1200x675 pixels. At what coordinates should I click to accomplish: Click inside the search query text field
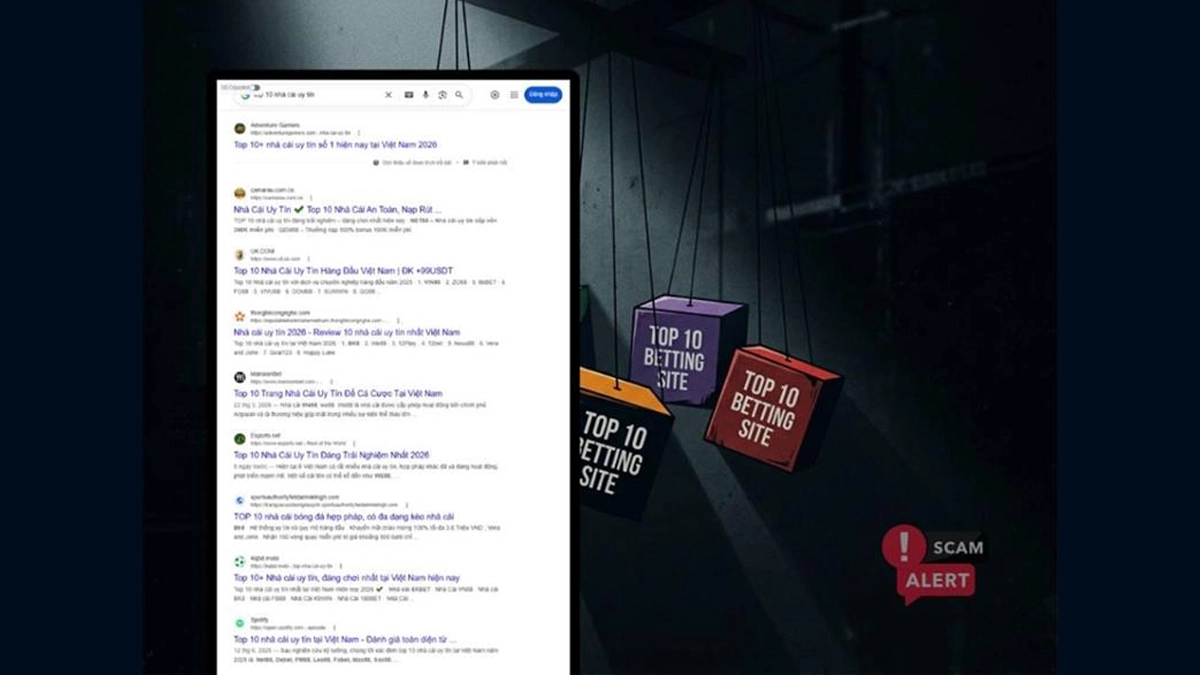coord(310,95)
